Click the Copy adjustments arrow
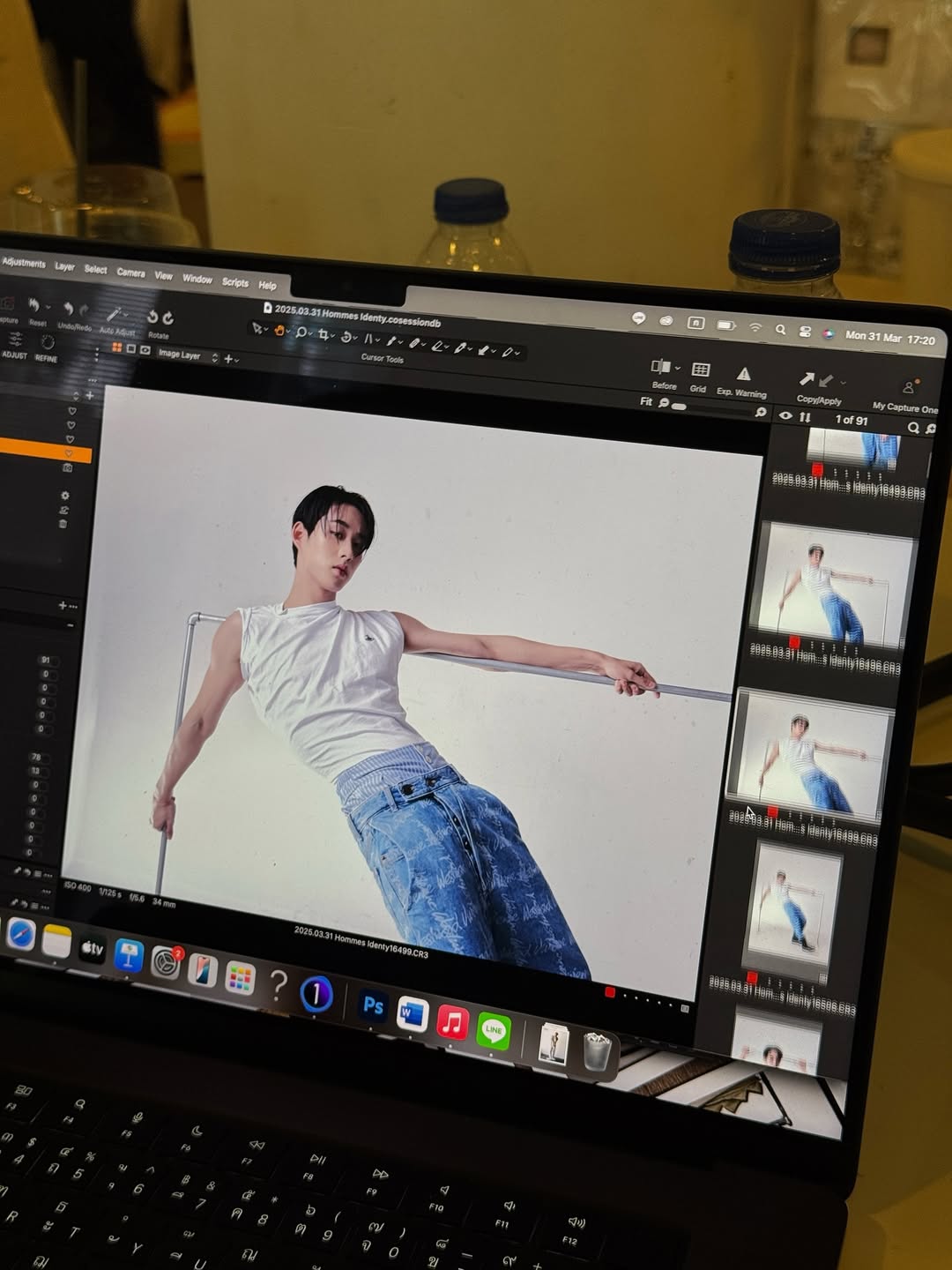Screen dimensions: 952x1270 807,378
